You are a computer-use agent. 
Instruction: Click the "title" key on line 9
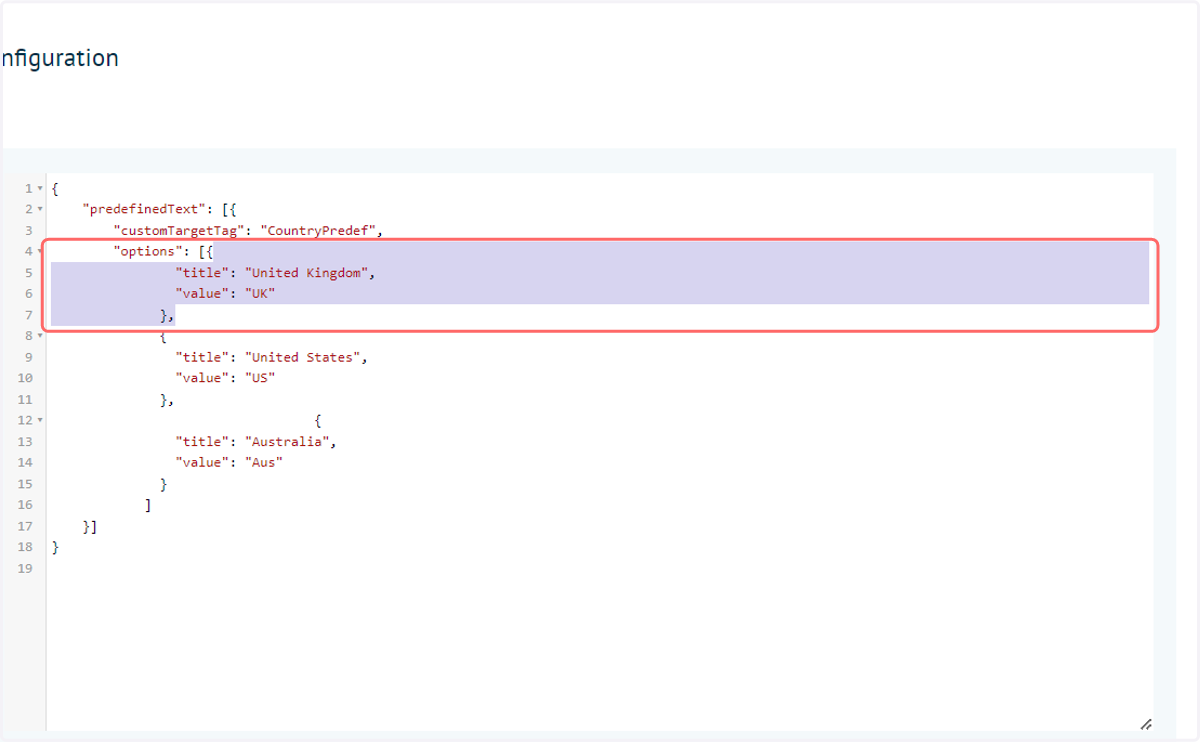tap(202, 357)
